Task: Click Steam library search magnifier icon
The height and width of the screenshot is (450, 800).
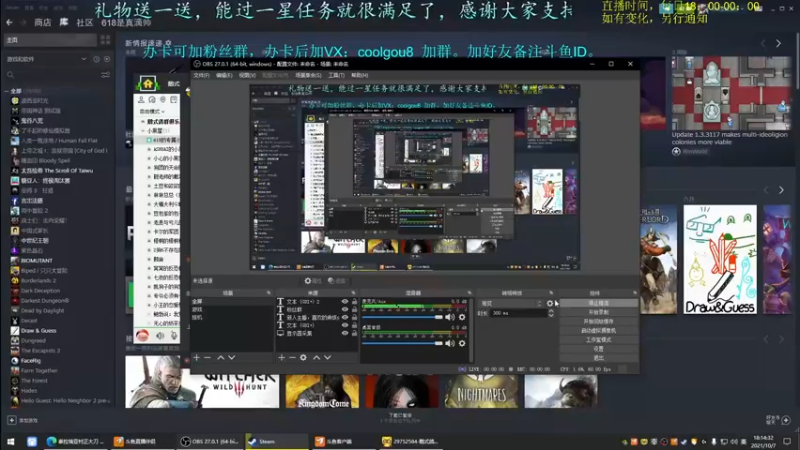Action: click(10, 75)
